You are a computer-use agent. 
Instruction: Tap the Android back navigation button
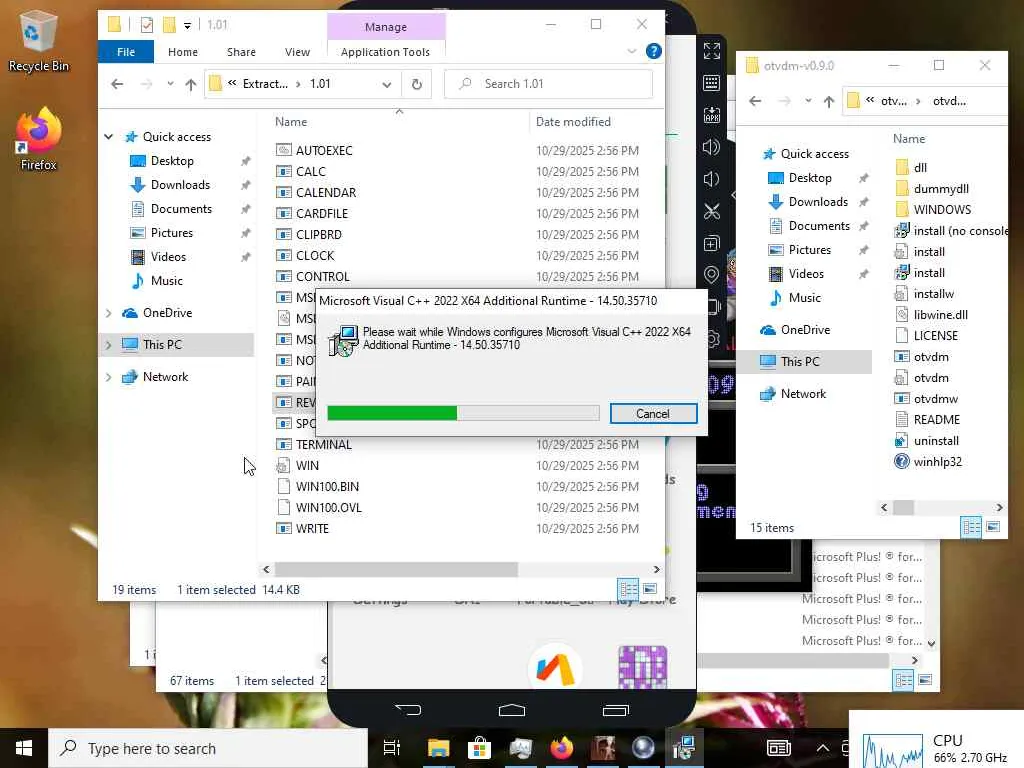(408, 709)
